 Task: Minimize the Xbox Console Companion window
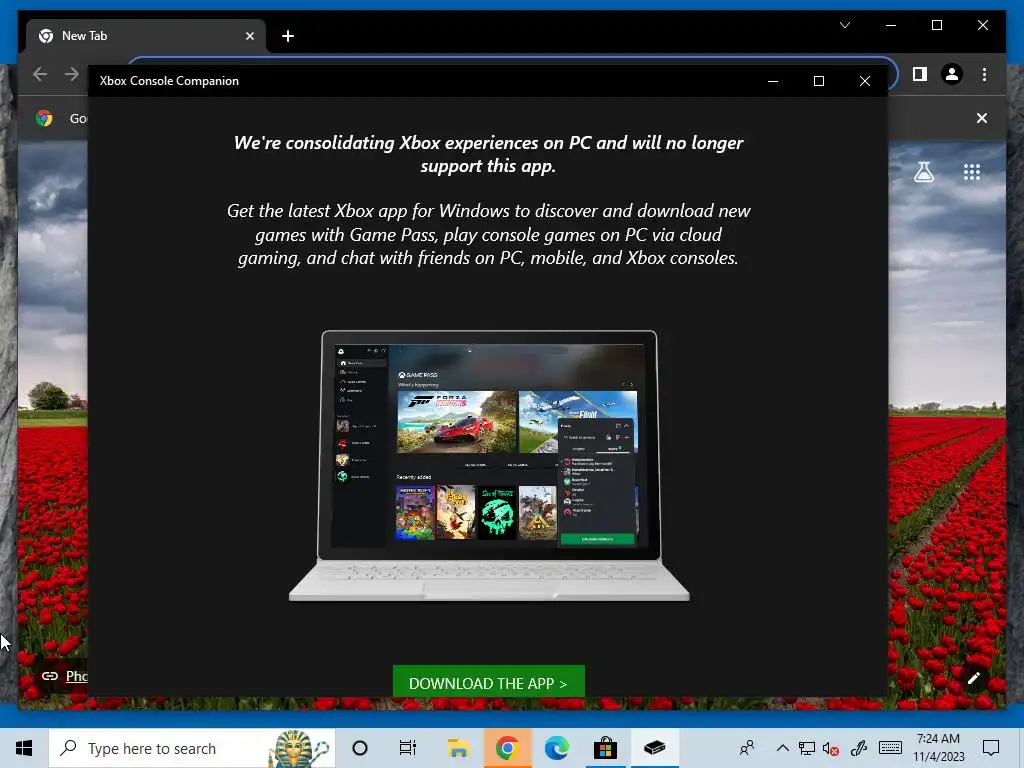pyautogui.click(x=773, y=81)
